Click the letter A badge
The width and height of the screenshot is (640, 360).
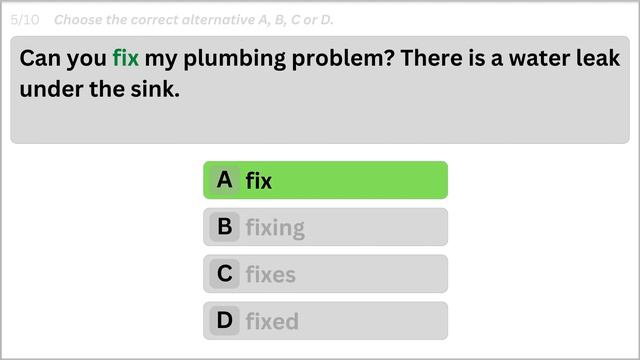224,180
